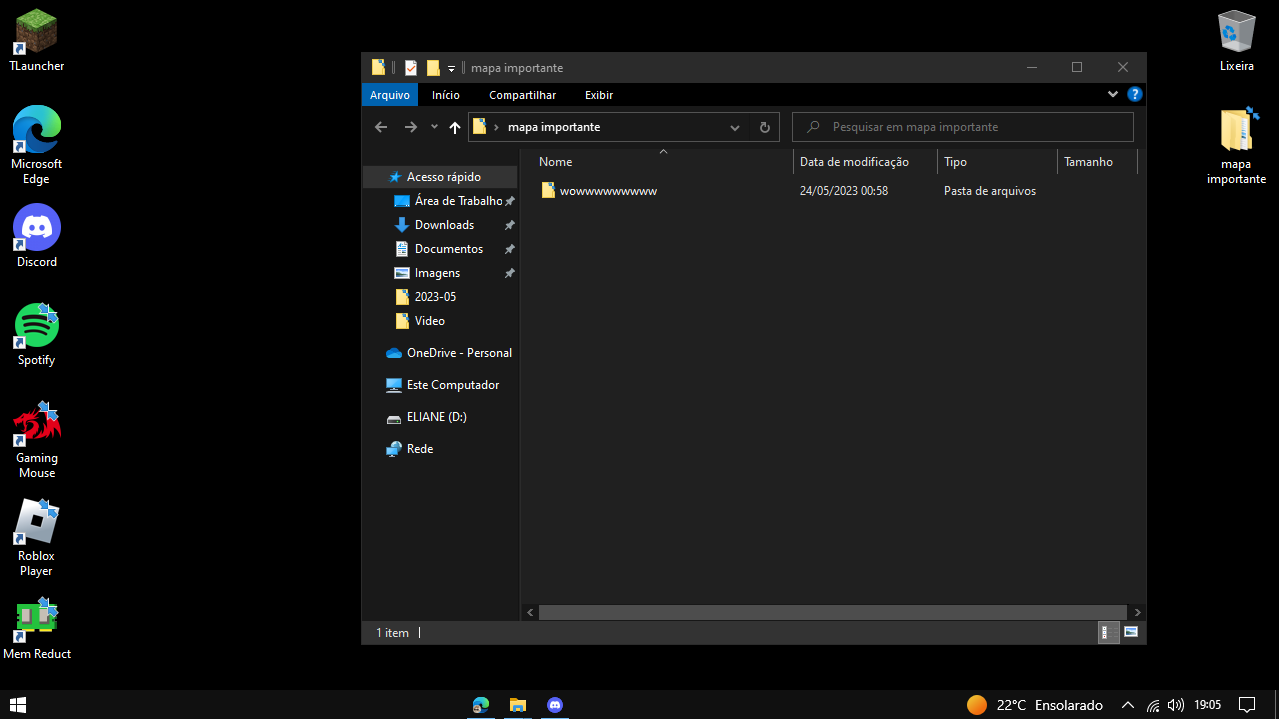
Task: Click scrollbar right arrow in file list
Action: point(1138,612)
